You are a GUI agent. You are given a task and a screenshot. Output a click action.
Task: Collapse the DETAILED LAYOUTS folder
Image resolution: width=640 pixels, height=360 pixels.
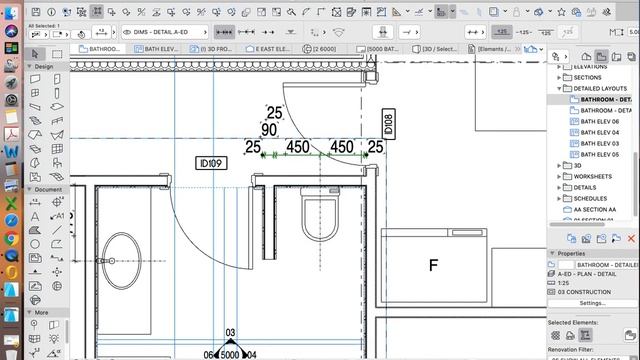coord(559,88)
